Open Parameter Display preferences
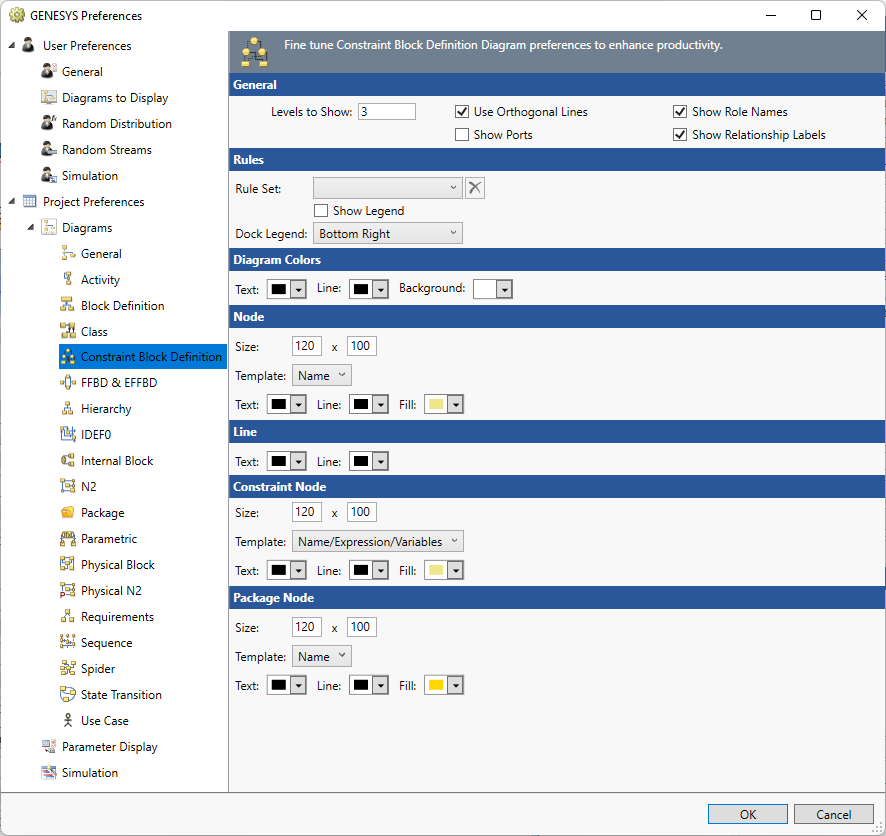The height and width of the screenshot is (836, 886). coord(109,747)
